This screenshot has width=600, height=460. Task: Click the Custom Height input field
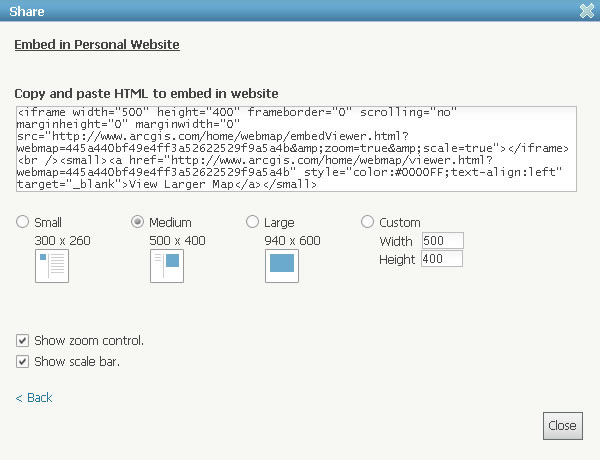442,259
